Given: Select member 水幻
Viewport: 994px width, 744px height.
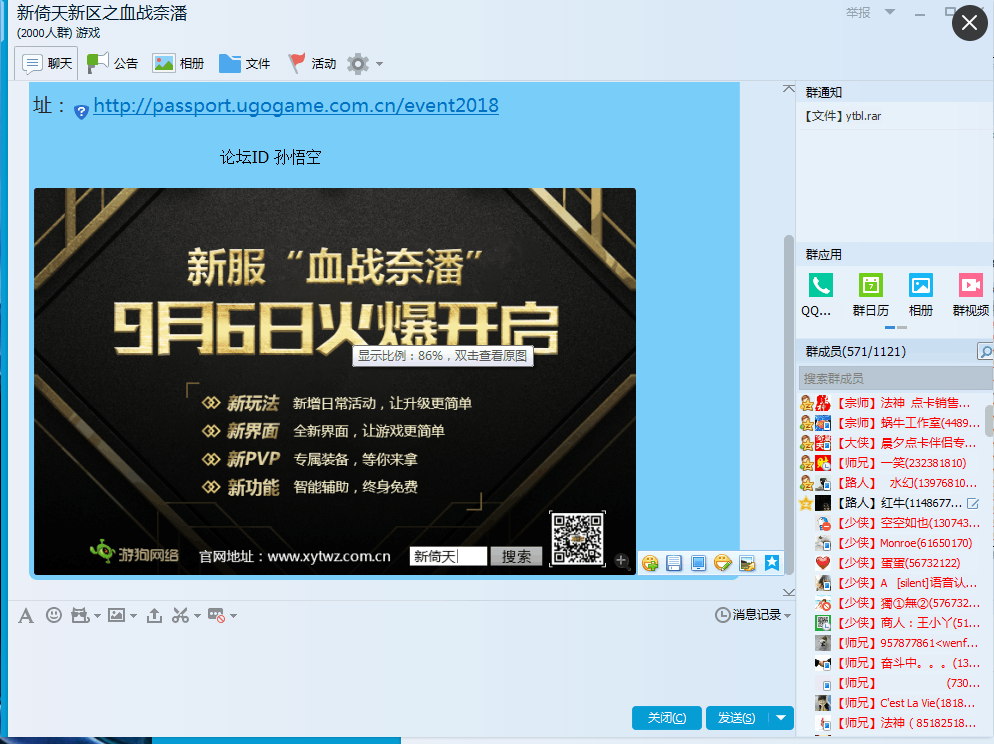Looking at the screenshot, I should coord(891,483).
